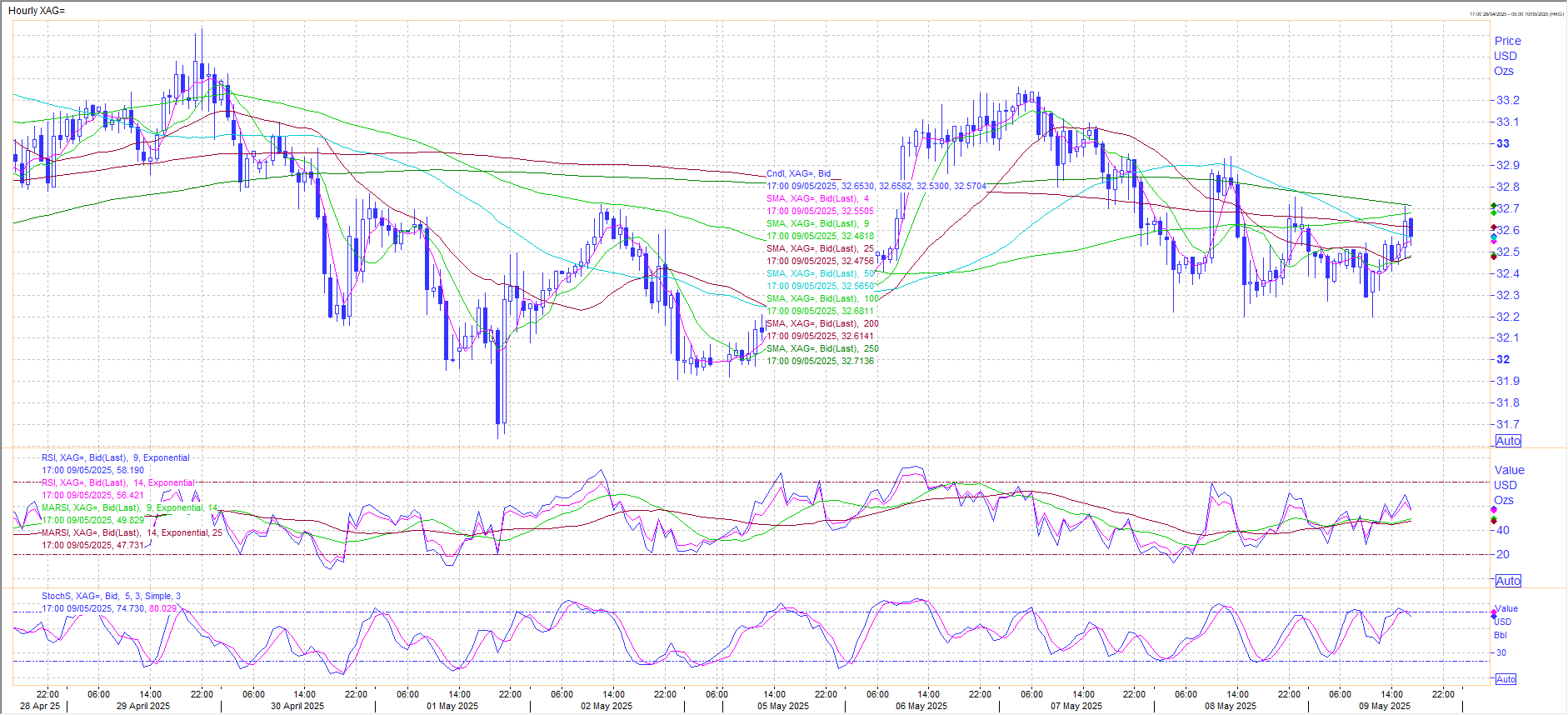Screen dimensions: 1568x715
Task: Click the bold 33 price axis label
Action: (x=1503, y=143)
